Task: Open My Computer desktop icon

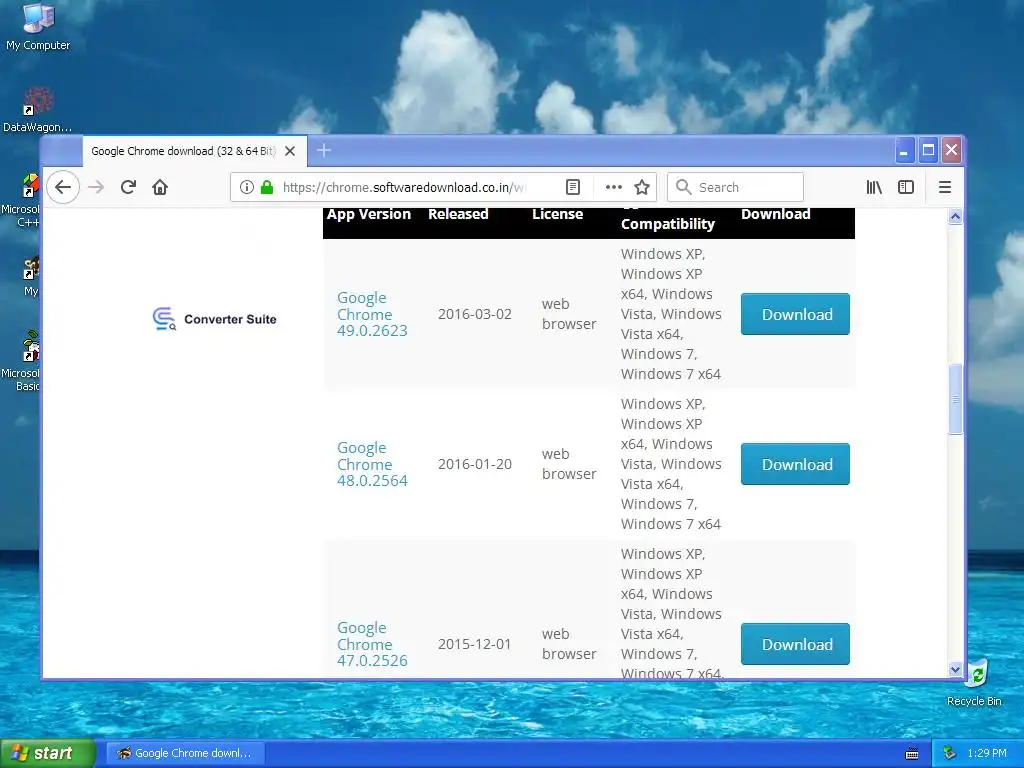Action: (x=38, y=26)
